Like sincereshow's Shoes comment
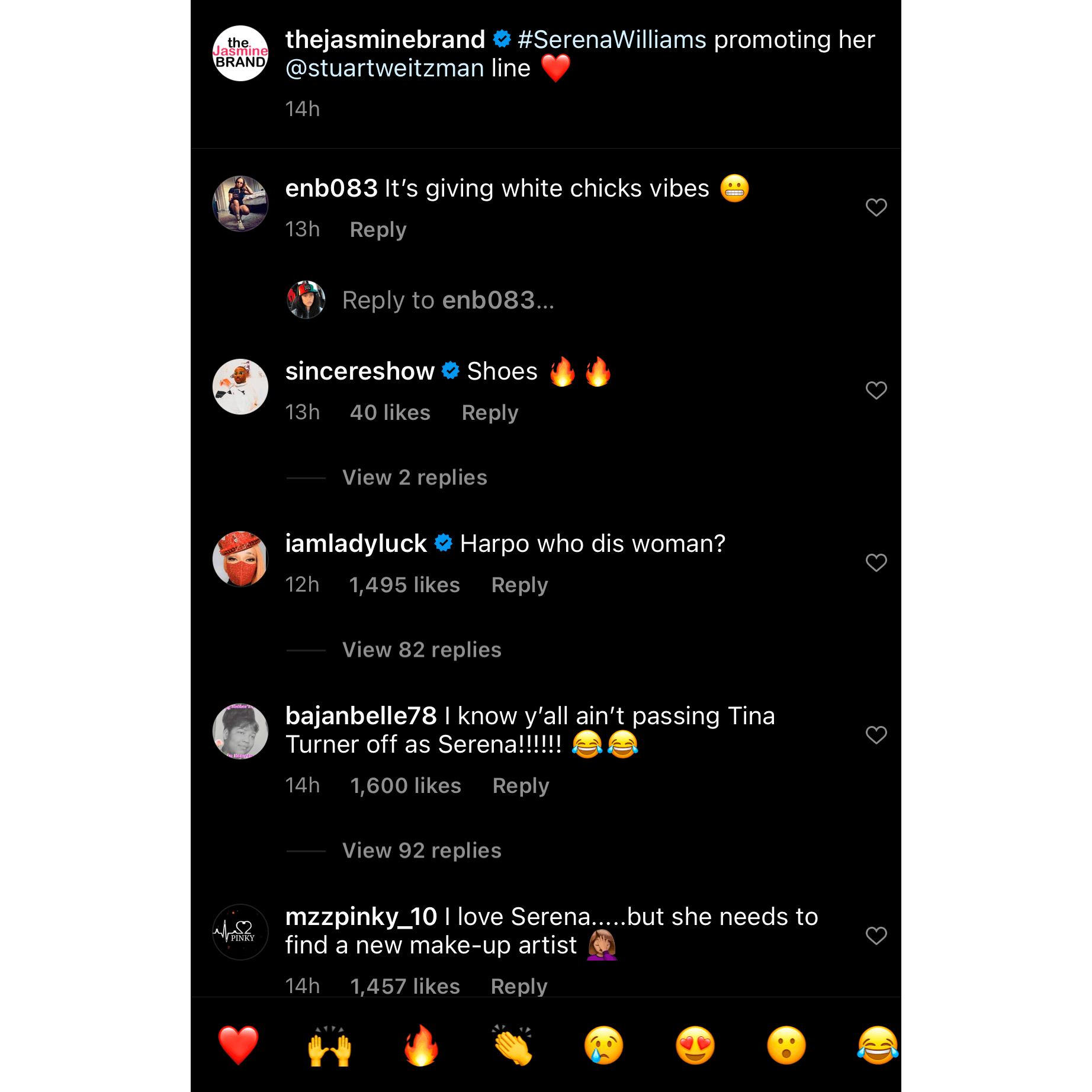Image resolution: width=1092 pixels, height=1092 pixels. click(x=876, y=390)
